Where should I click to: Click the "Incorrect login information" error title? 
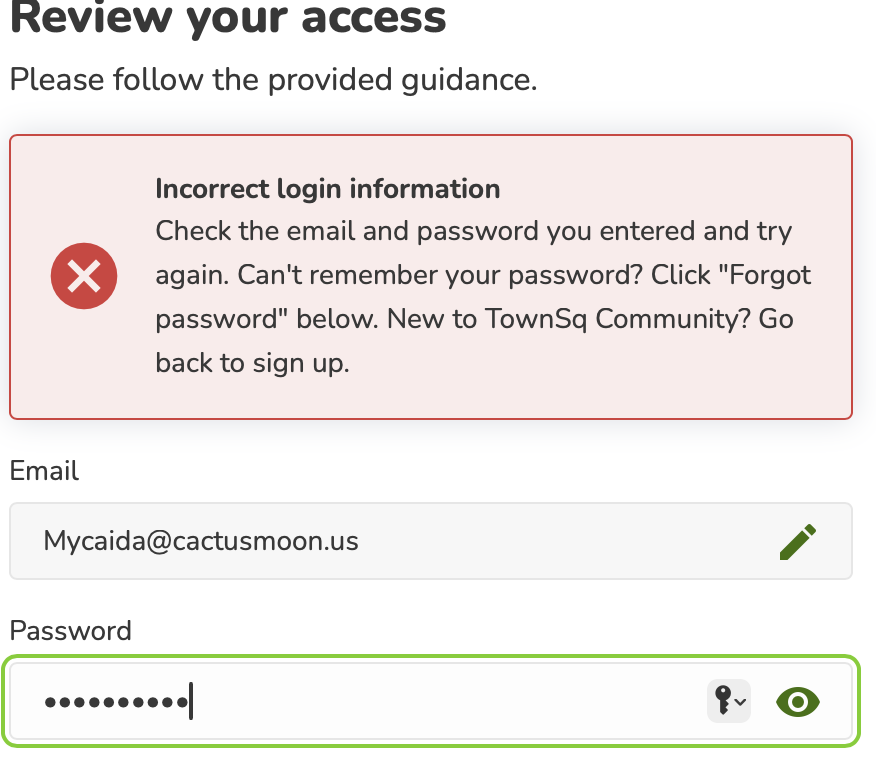click(x=327, y=189)
